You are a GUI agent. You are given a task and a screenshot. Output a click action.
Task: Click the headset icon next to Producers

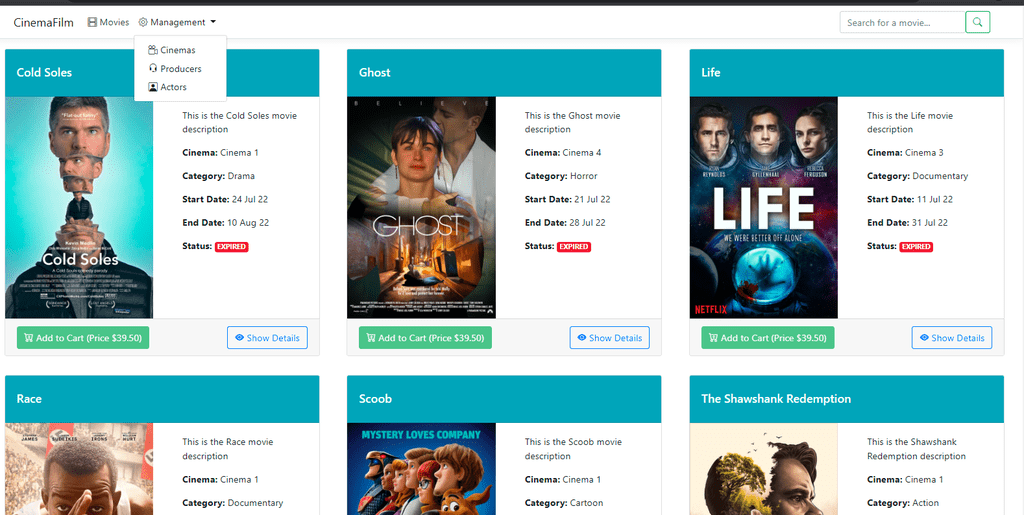tap(153, 68)
